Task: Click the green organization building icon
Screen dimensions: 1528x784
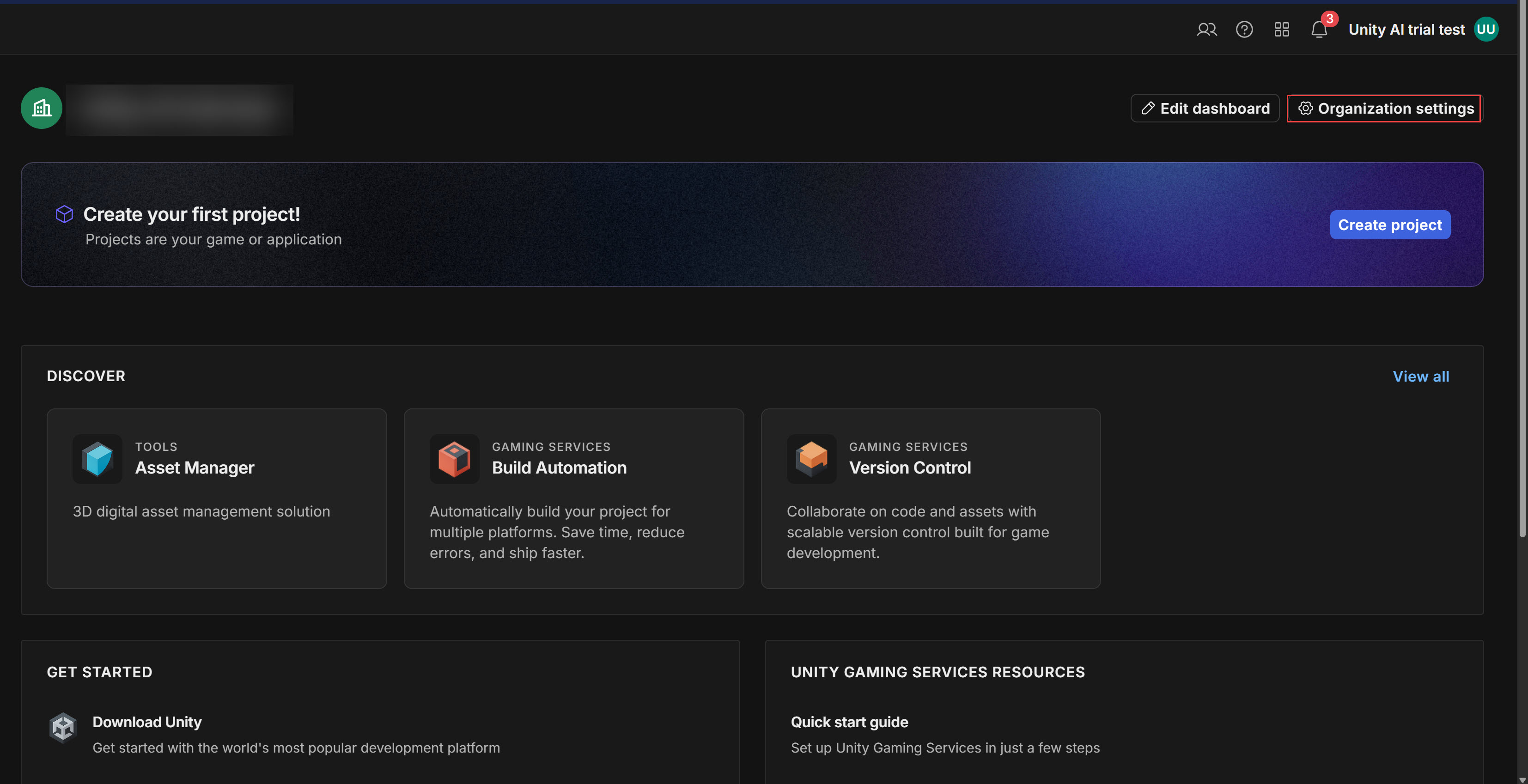Action: [42, 109]
